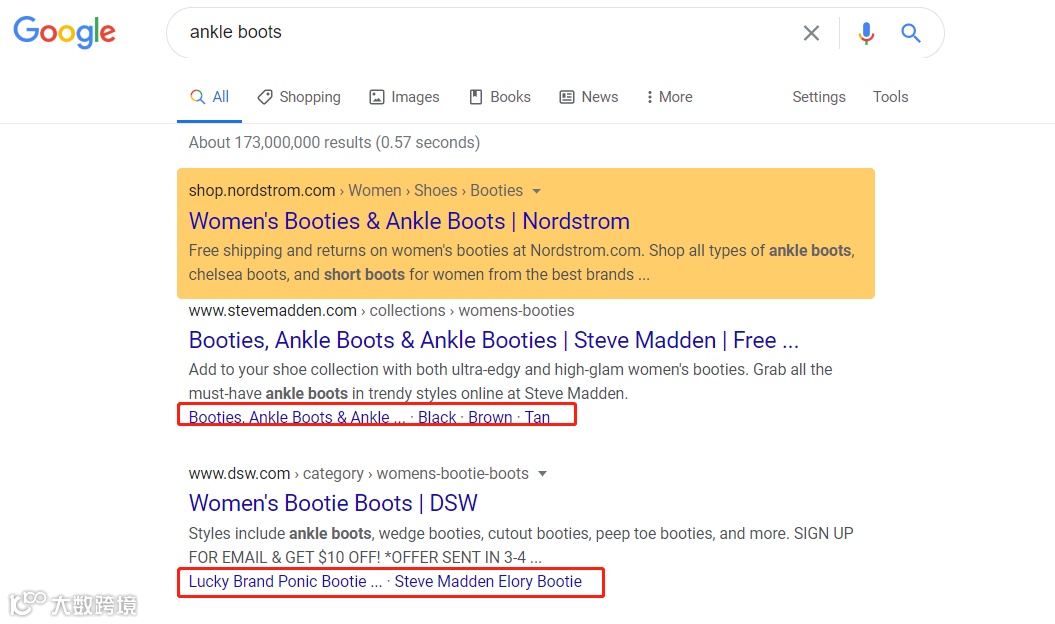Open the Nordstrom result dropdown arrow
This screenshot has height=624, width=1055.
click(537, 191)
